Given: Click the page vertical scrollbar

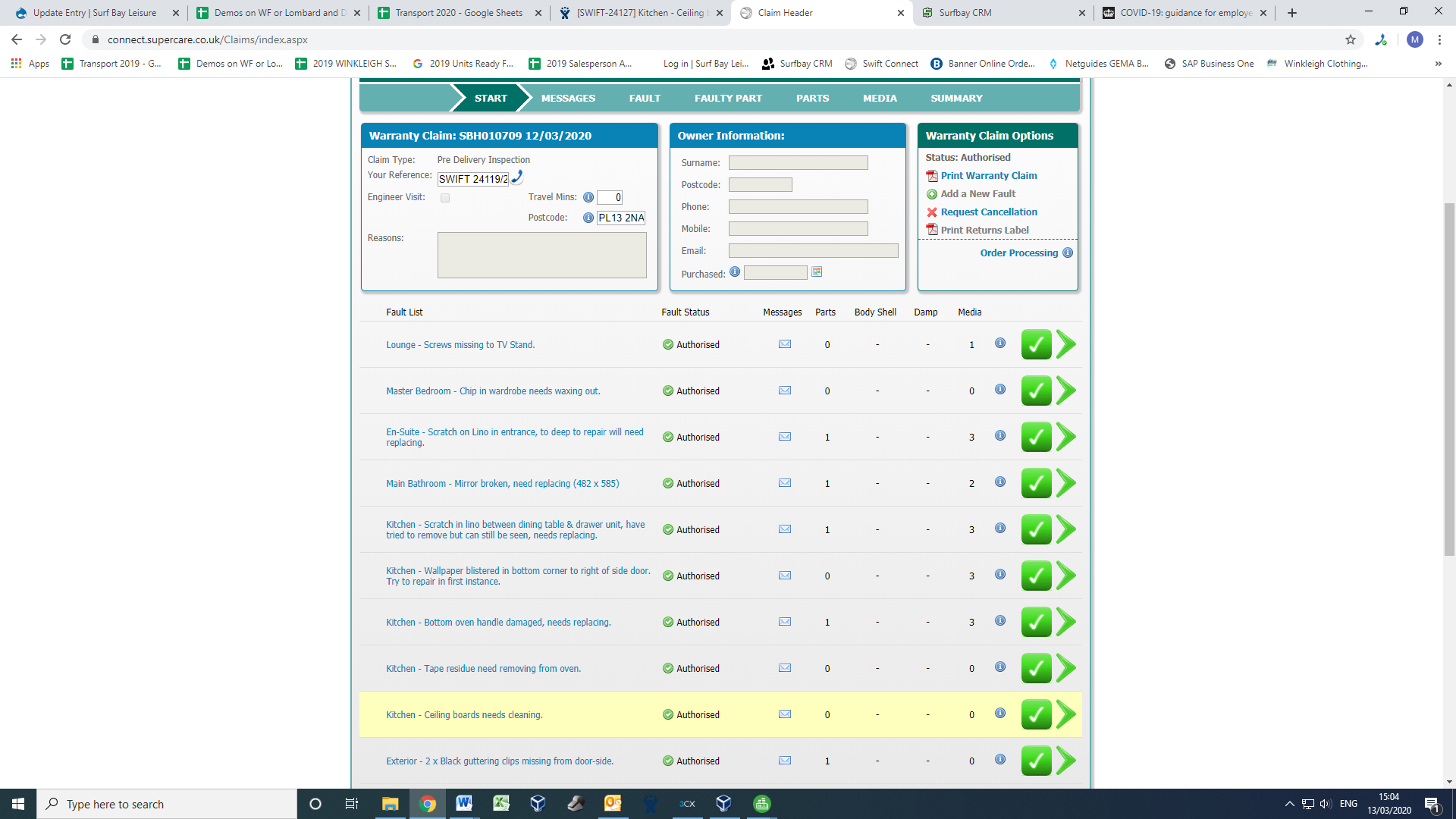Looking at the screenshot, I should tap(1449, 379).
